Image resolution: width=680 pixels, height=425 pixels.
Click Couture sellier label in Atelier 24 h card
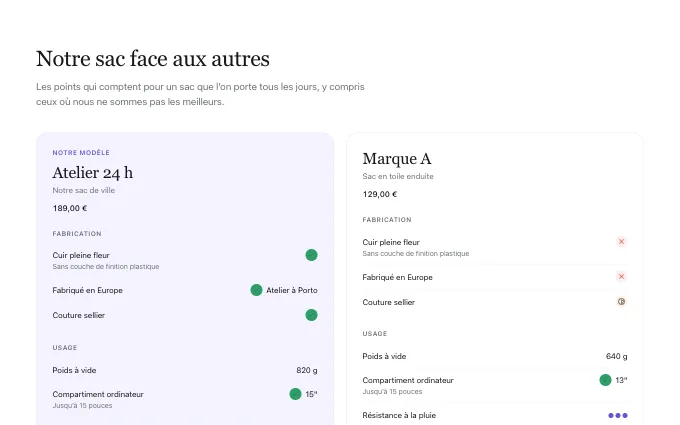tap(78, 315)
